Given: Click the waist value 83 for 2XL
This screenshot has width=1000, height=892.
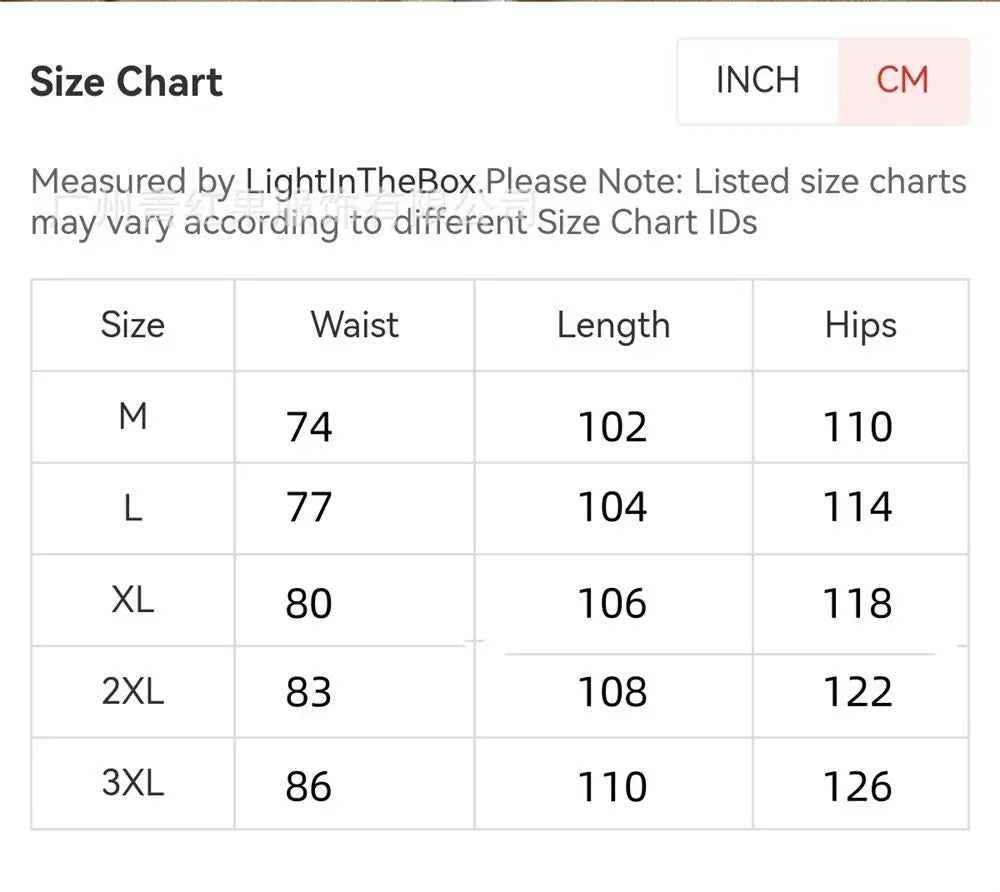Looking at the screenshot, I should pyautogui.click(x=308, y=692).
